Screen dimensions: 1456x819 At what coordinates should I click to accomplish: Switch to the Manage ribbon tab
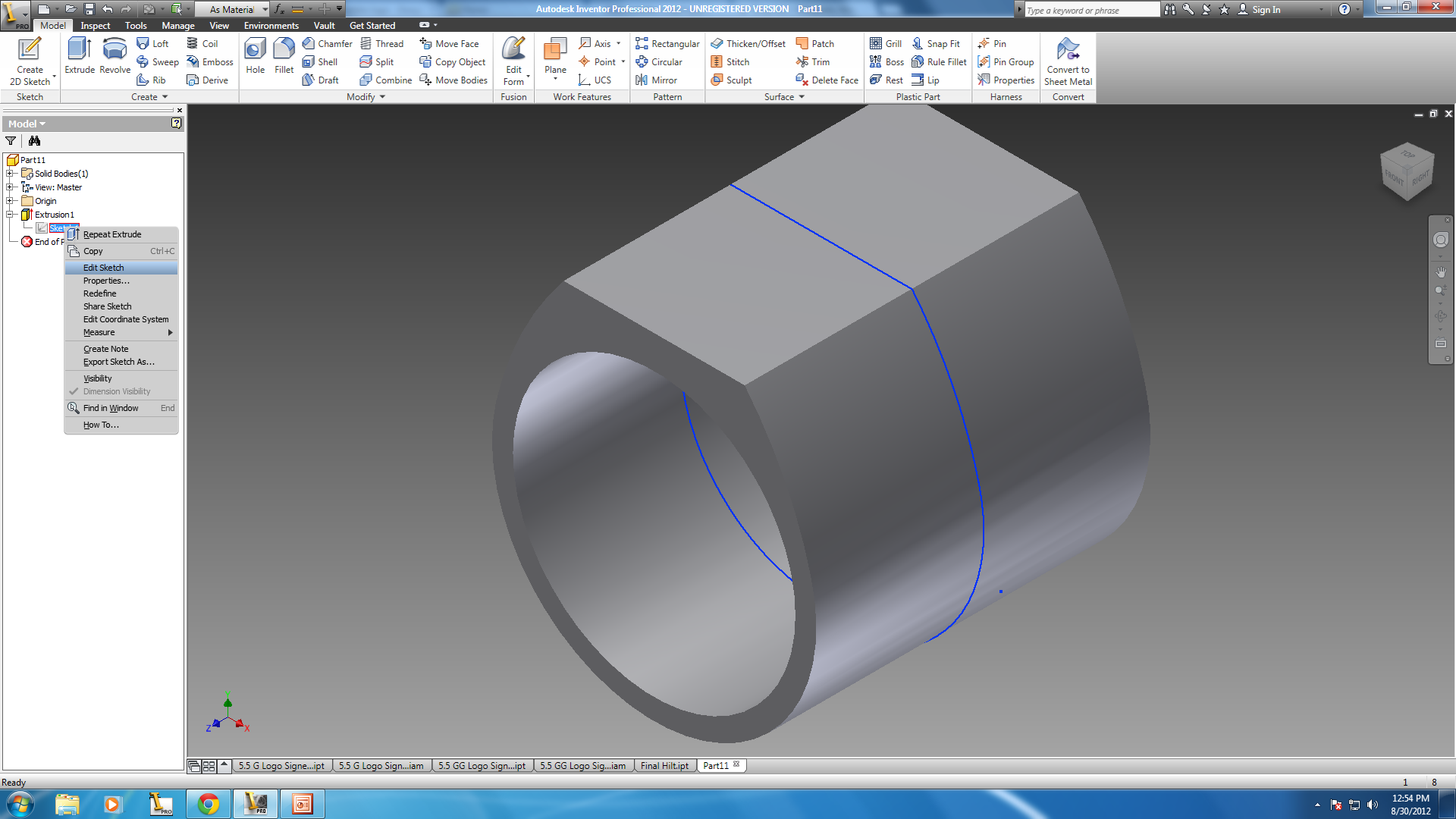tap(178, 25)
